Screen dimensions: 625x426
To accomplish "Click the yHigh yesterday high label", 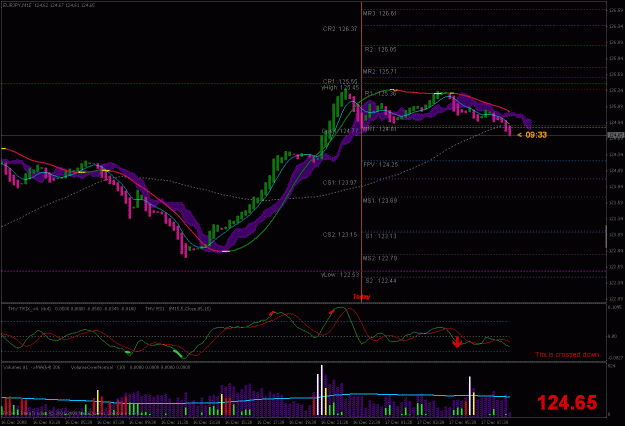I will (340, 87).
